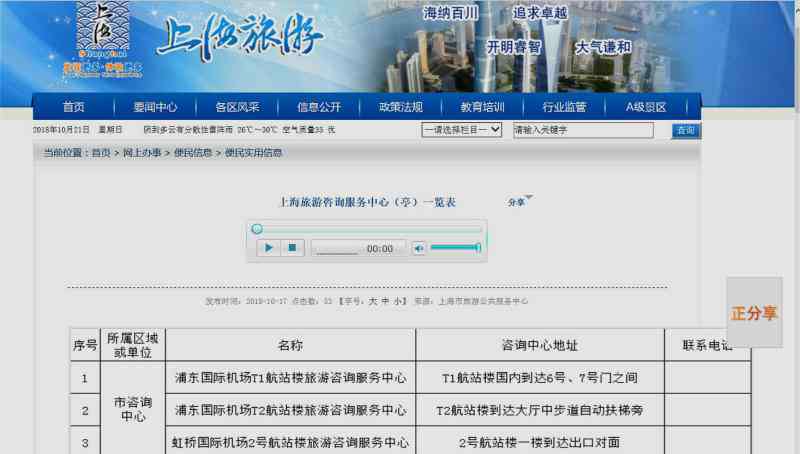Set font size to 中
Screen dimensions: 800x454
click(x=385, y=301)
